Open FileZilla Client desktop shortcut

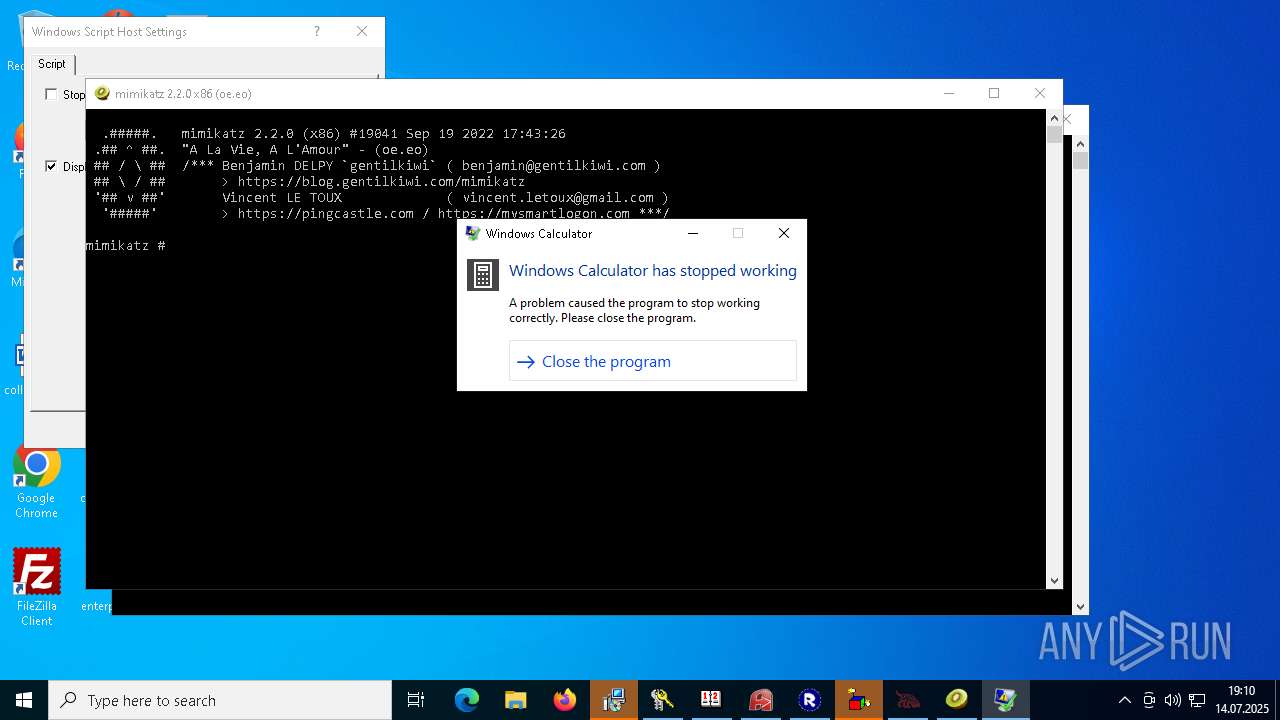click(36, 588)
